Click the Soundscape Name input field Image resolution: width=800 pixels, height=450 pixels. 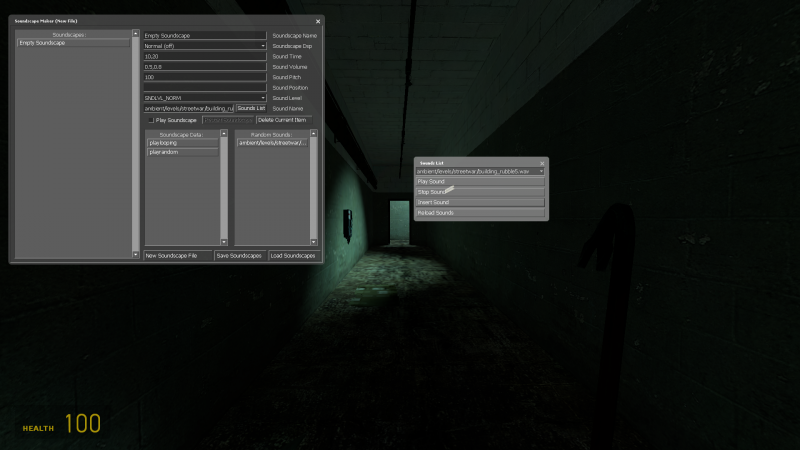tap(205, 36)
